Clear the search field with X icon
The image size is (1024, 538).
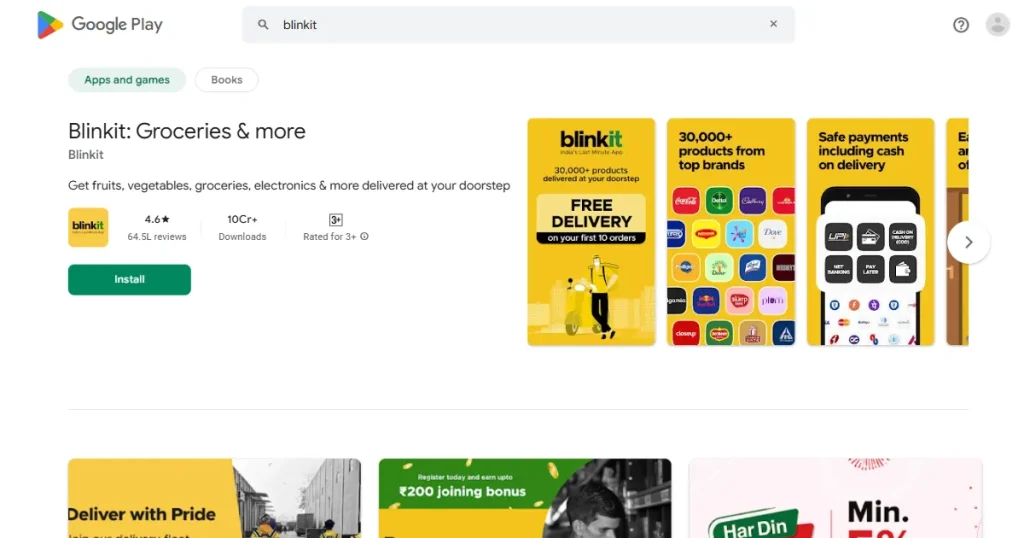coord(773,24)
